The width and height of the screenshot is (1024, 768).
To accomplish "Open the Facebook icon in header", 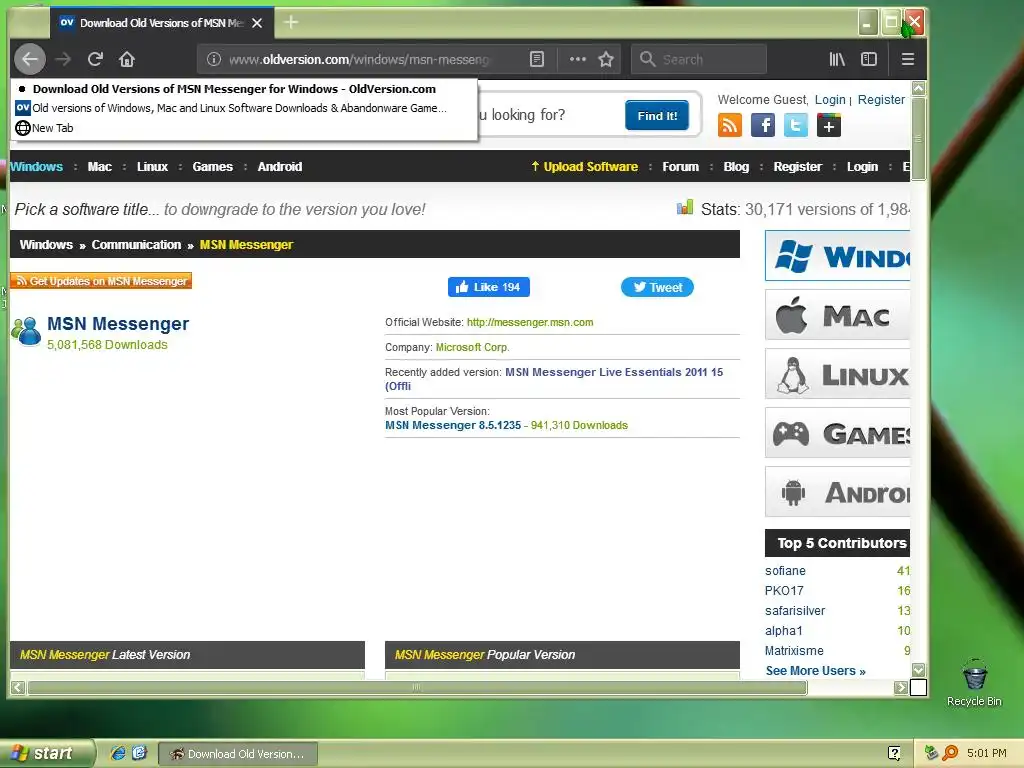I will (763, 125).
